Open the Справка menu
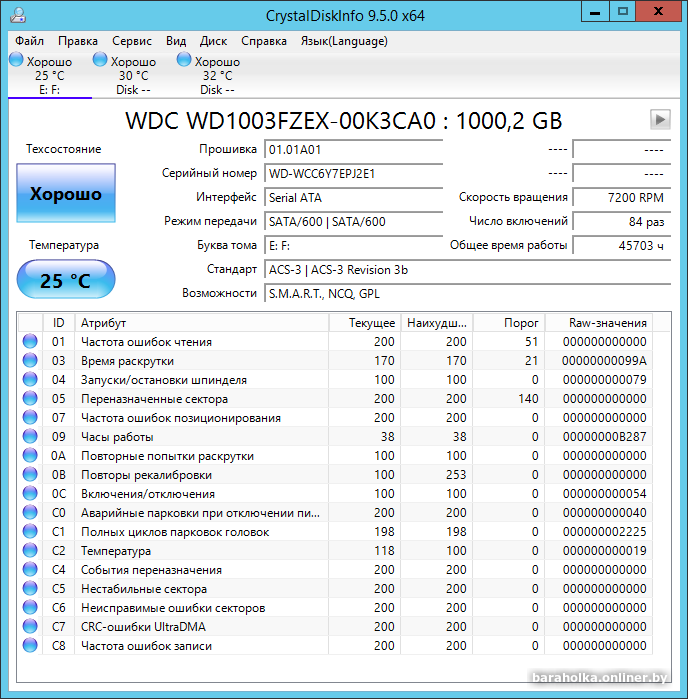The height and width of the screenshot is (699, 688). pos(264,41)
